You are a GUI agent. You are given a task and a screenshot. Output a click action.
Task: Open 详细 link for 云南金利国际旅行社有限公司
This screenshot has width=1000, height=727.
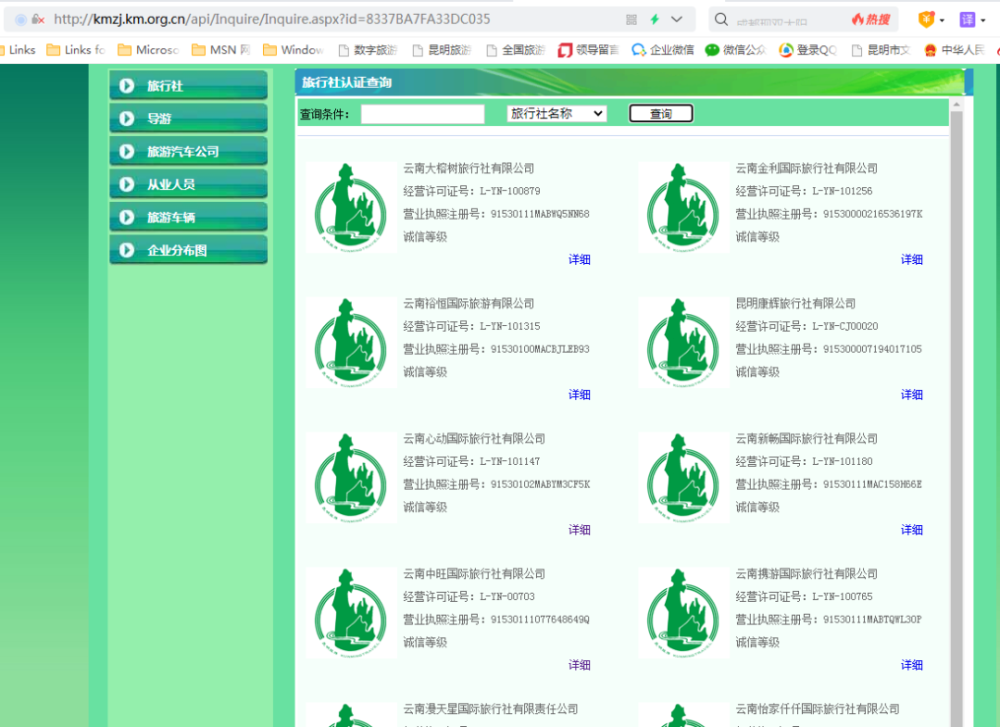[911, 260]
